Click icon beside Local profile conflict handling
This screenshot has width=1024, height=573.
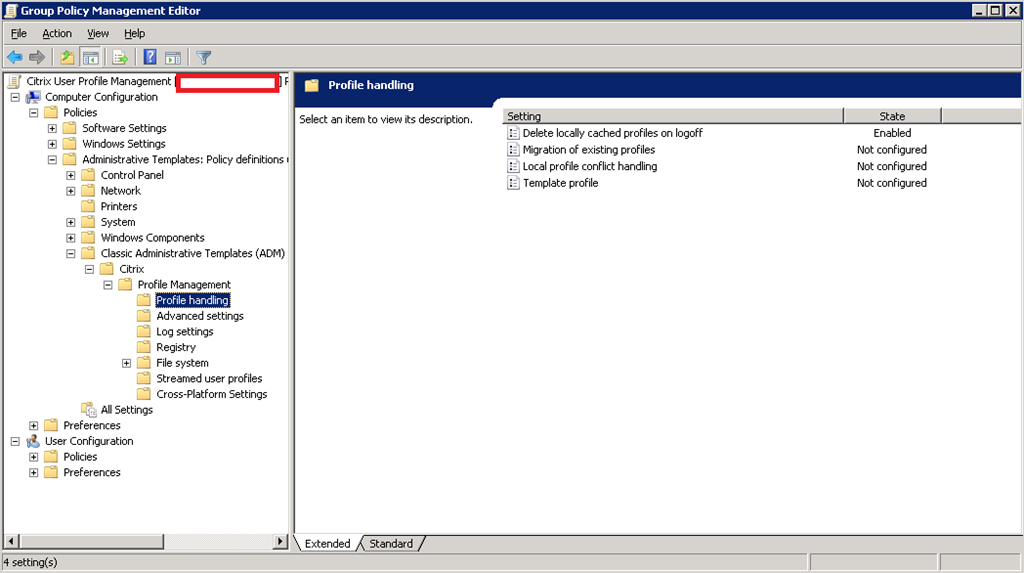(x=513, y=166)
